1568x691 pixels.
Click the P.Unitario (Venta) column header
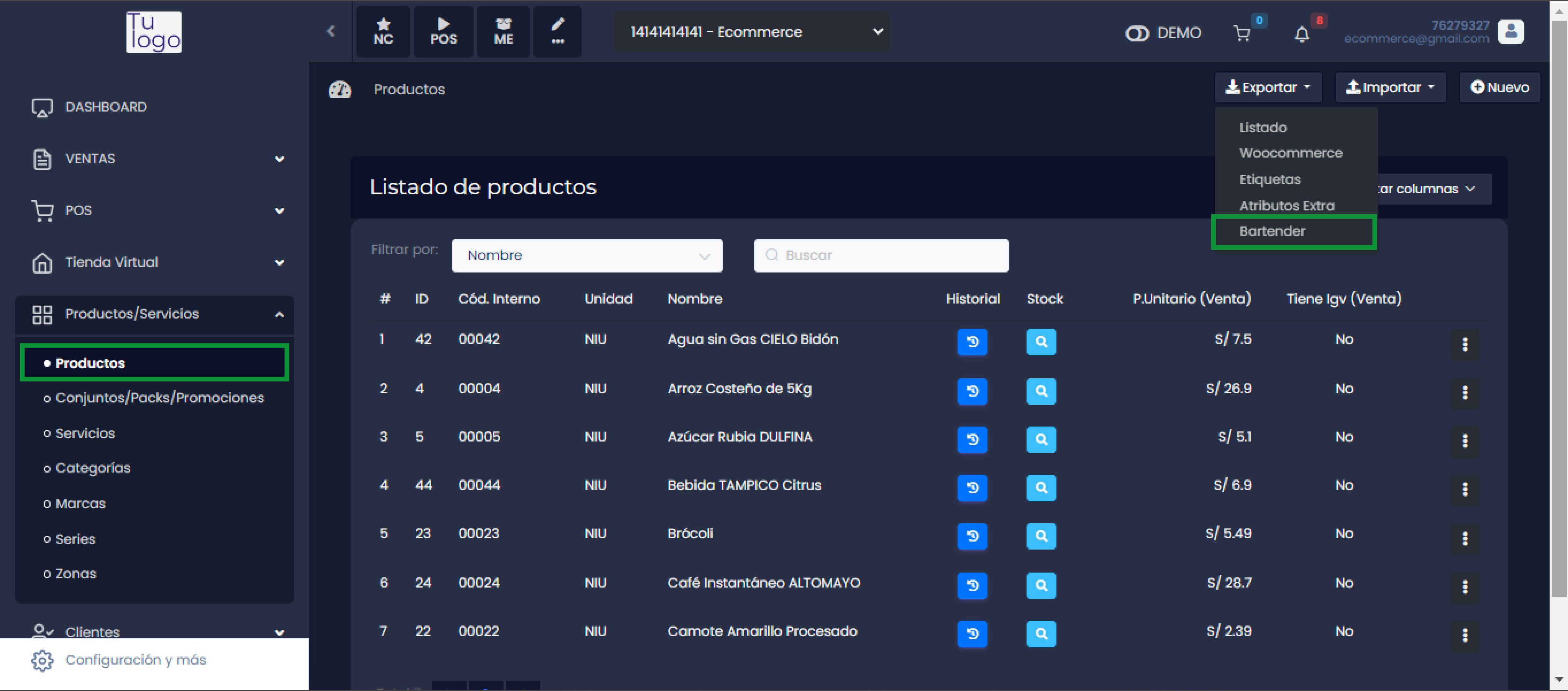(1191, 299)
